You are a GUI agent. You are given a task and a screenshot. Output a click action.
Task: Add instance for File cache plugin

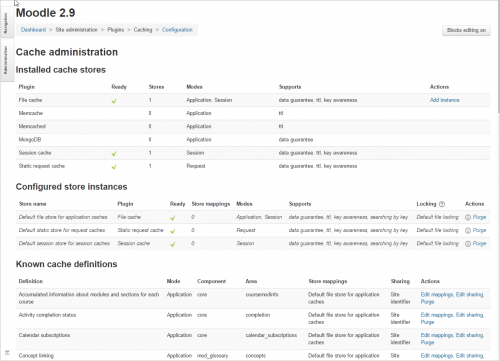tap(444, 100)
